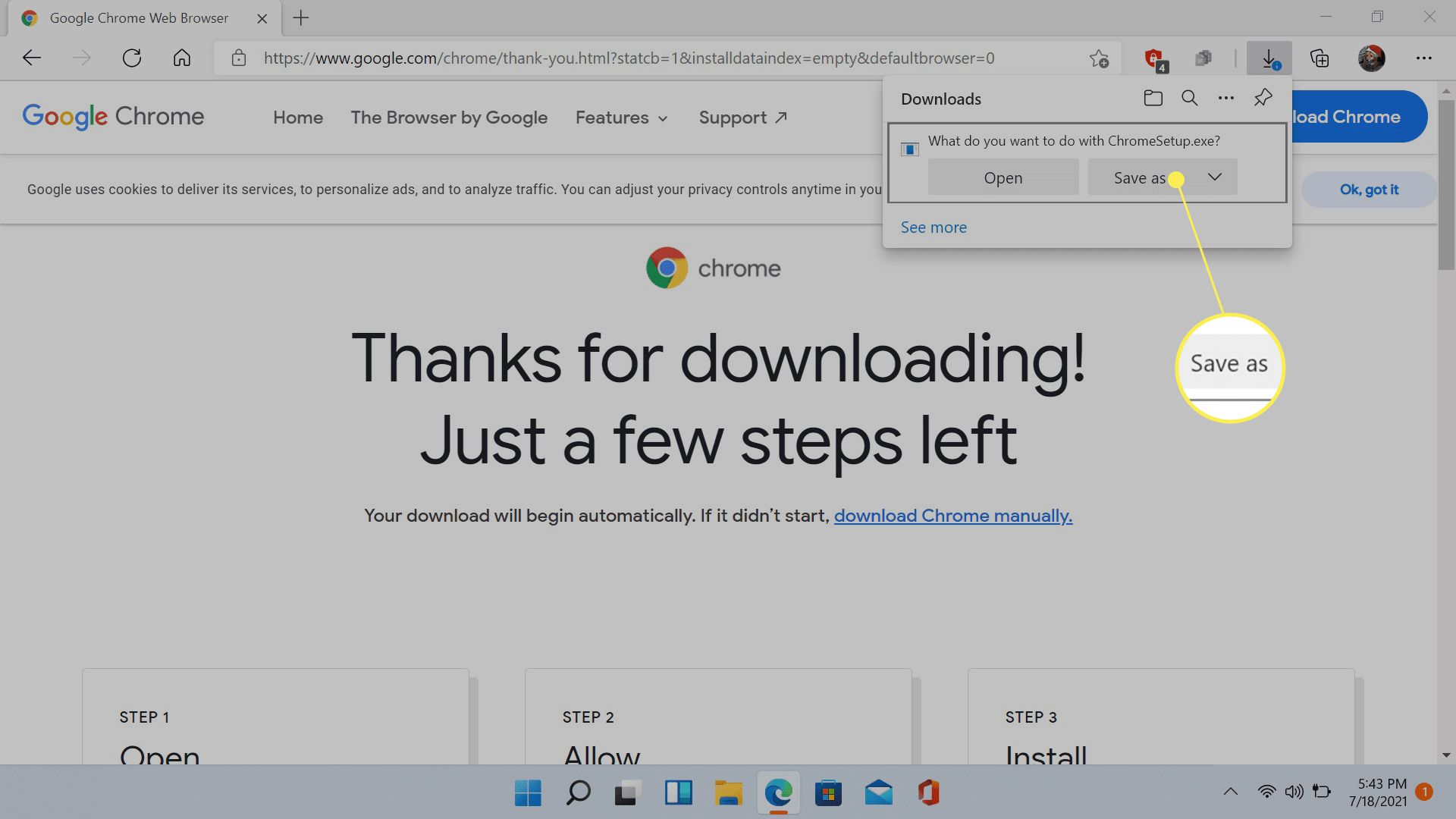Select the Google Chrome Web Browser tab
This screenshot has width=1456, height=819.
pos(144,18)
